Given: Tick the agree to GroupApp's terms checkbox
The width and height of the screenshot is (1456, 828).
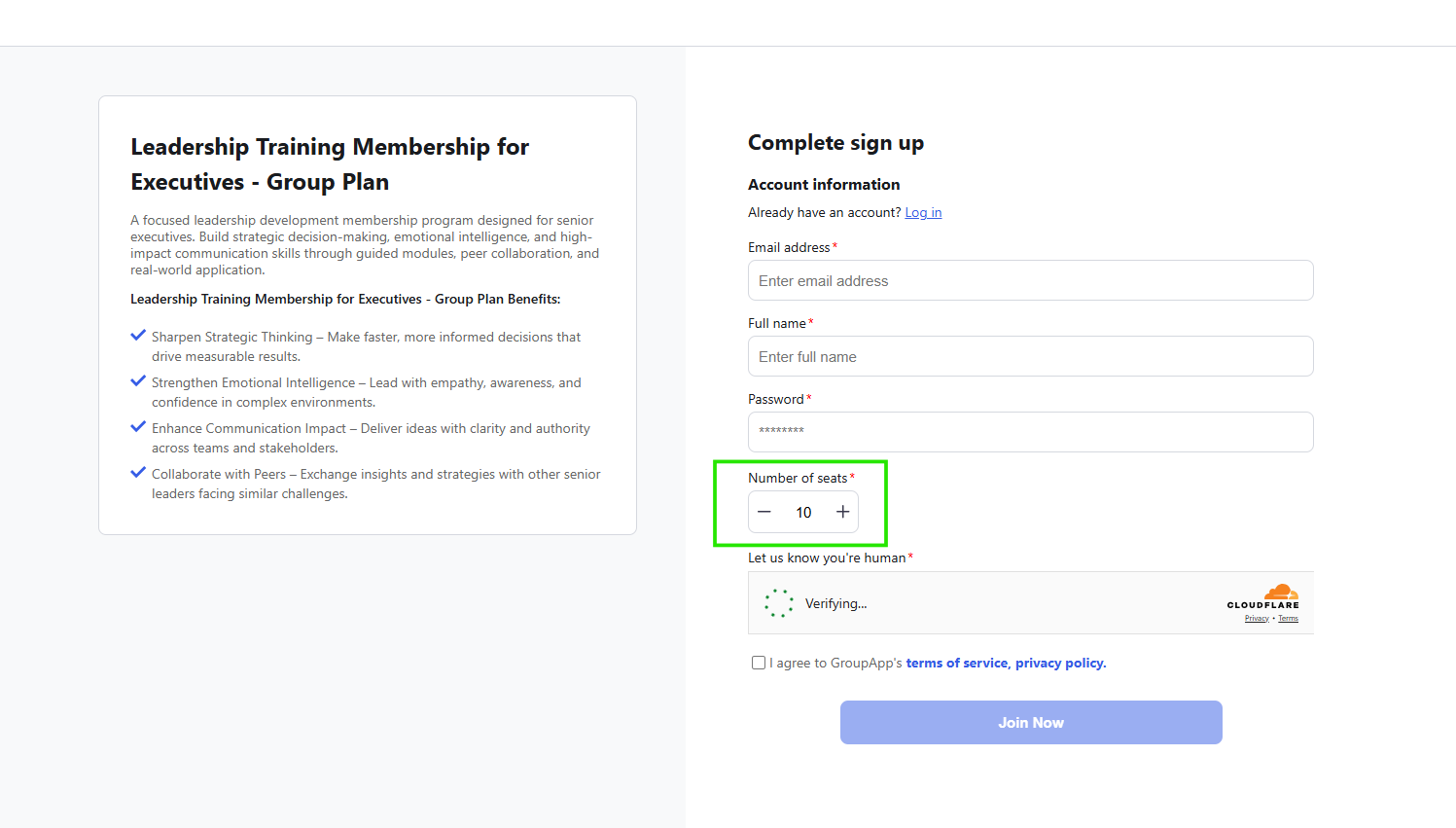Looking at the screenshot, I should 759,663.
